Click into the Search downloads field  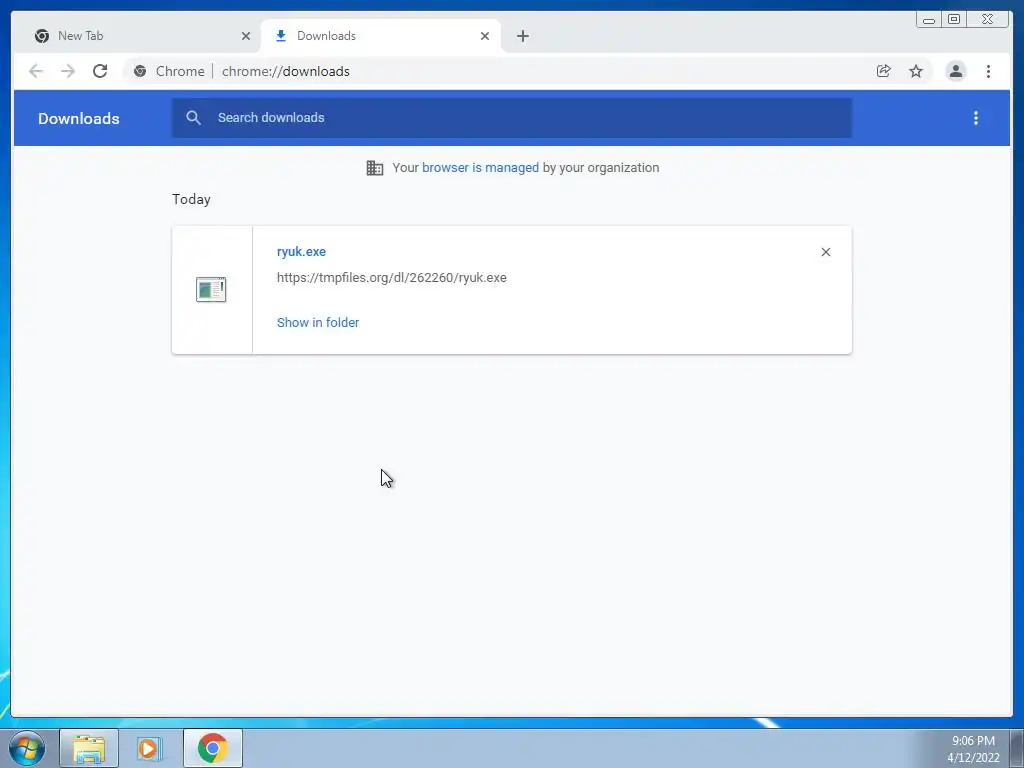point(512,118)
